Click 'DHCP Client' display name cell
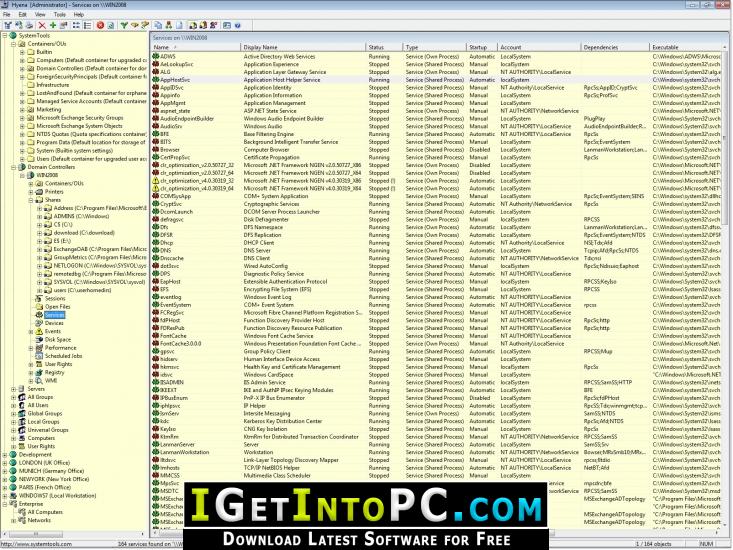Viewport: 733px width, 550px height. coord(259,243)
